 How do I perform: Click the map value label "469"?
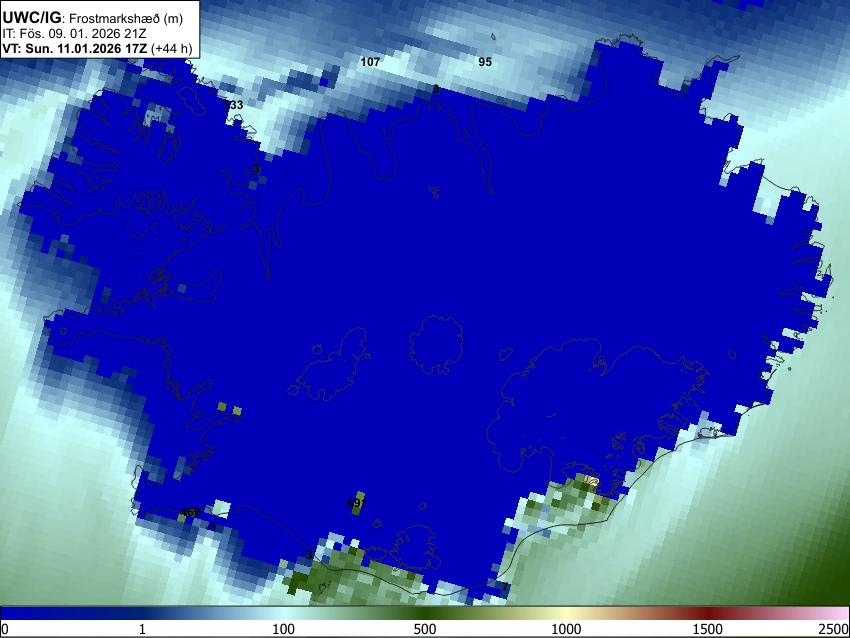point(190,512)
